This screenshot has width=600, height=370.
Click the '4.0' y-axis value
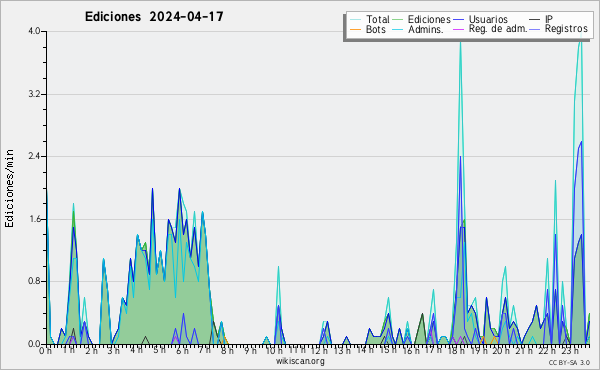click(34, 31)
